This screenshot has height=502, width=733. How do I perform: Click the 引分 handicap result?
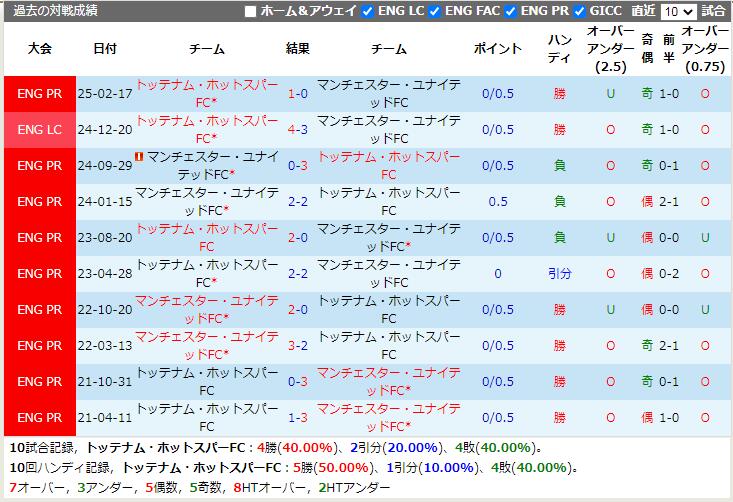[x=560, y=274]
